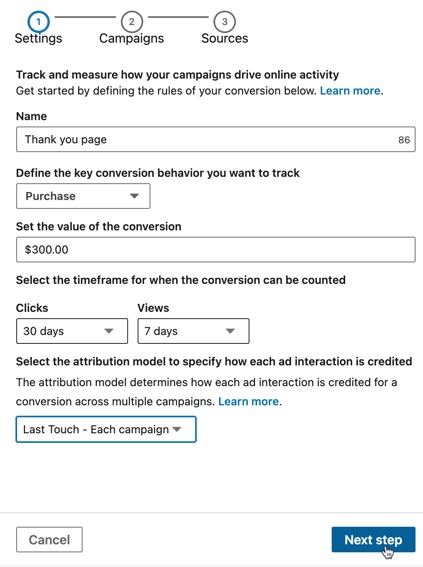Click the $300.00 conversion value field

click(216, 250)
